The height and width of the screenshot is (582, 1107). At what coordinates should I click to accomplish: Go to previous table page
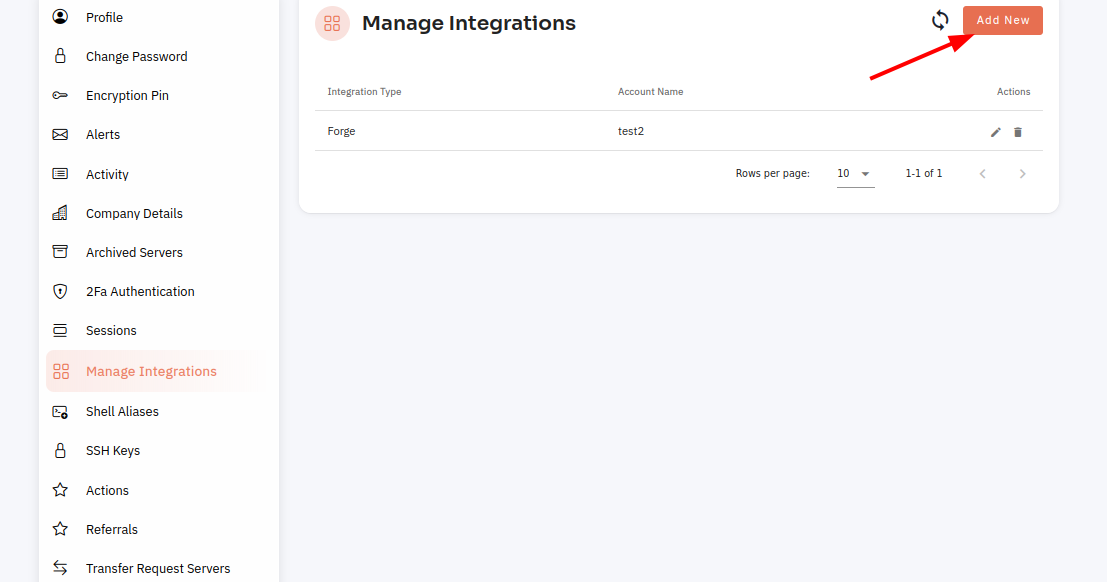click(982, 174)
